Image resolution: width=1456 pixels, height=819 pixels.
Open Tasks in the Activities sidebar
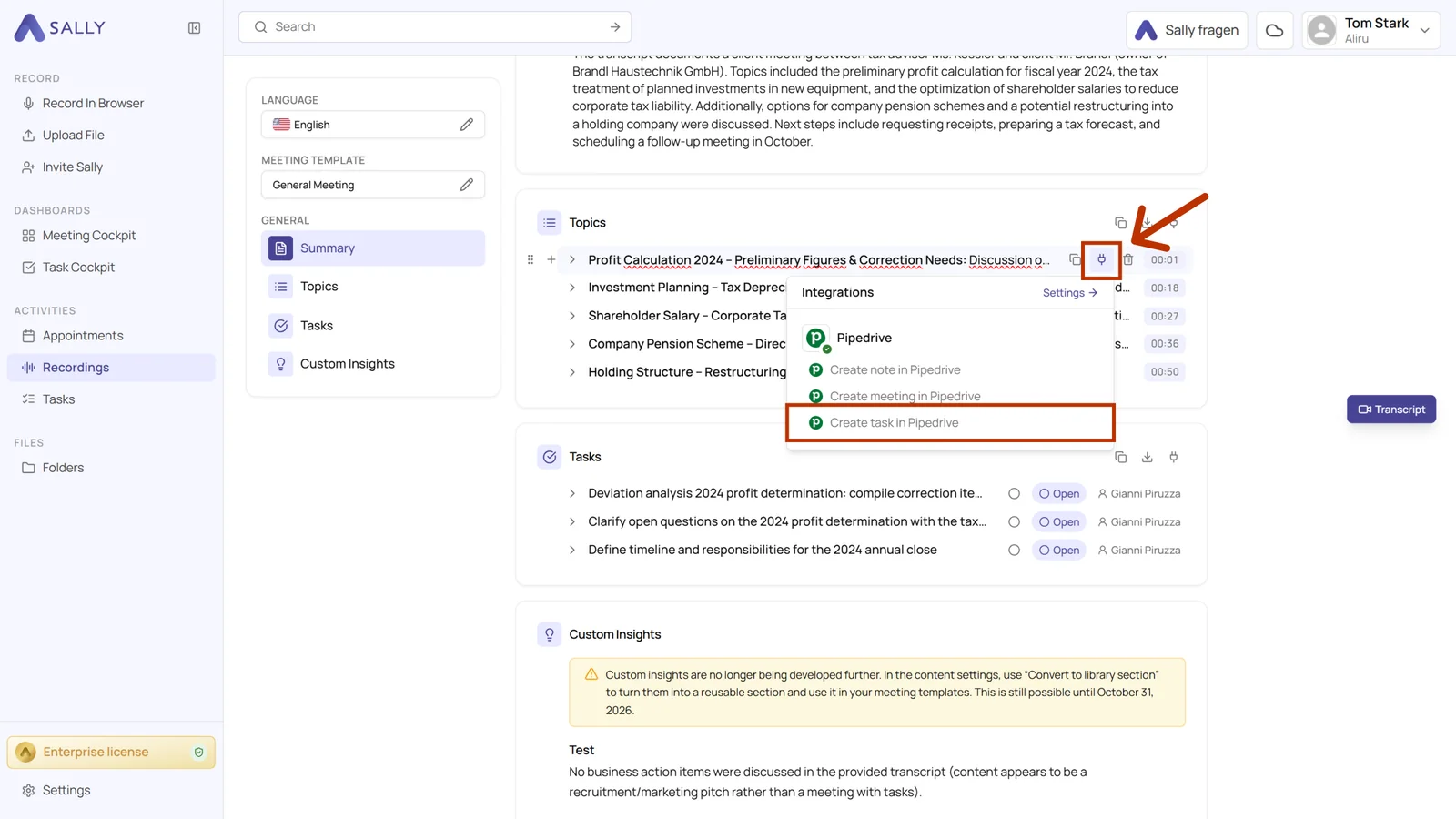pos(58,399)
